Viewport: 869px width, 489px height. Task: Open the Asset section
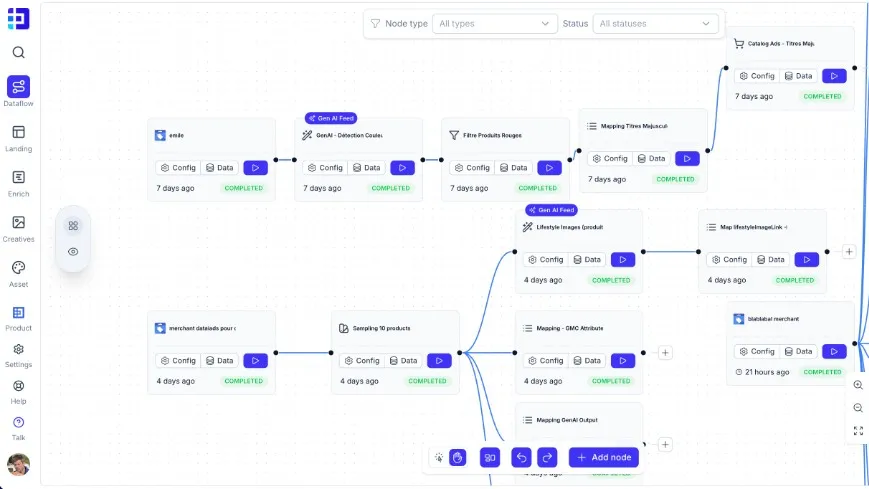[18, 274]
